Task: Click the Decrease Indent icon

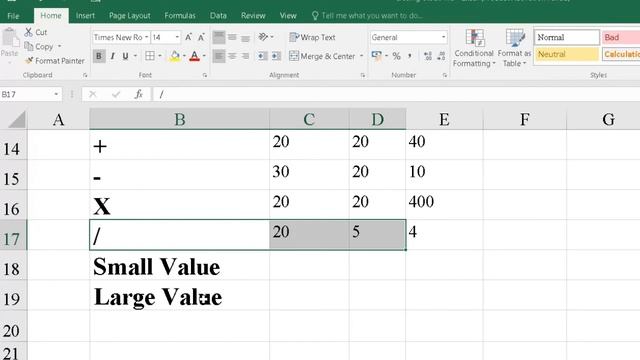Action: (262, 56)
